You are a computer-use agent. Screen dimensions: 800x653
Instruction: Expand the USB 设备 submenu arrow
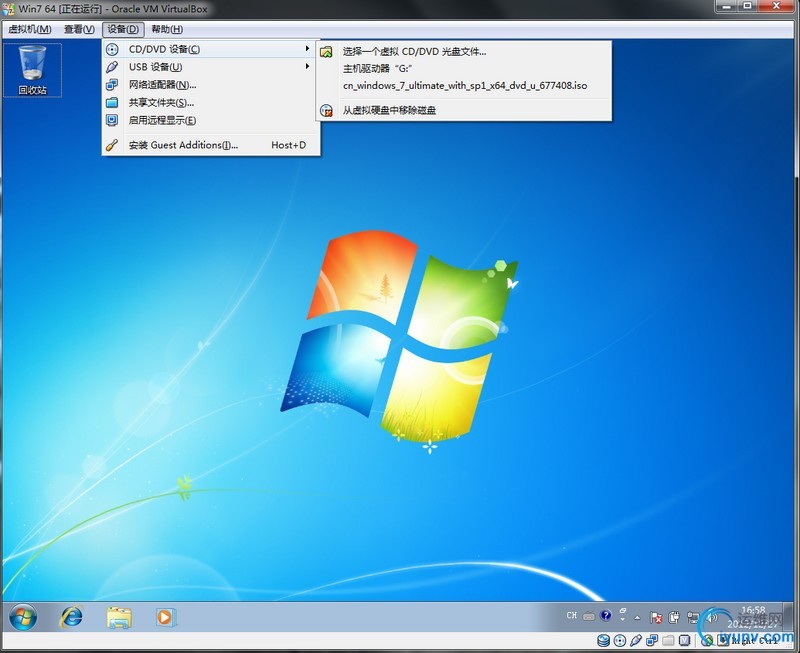[307, 66]
